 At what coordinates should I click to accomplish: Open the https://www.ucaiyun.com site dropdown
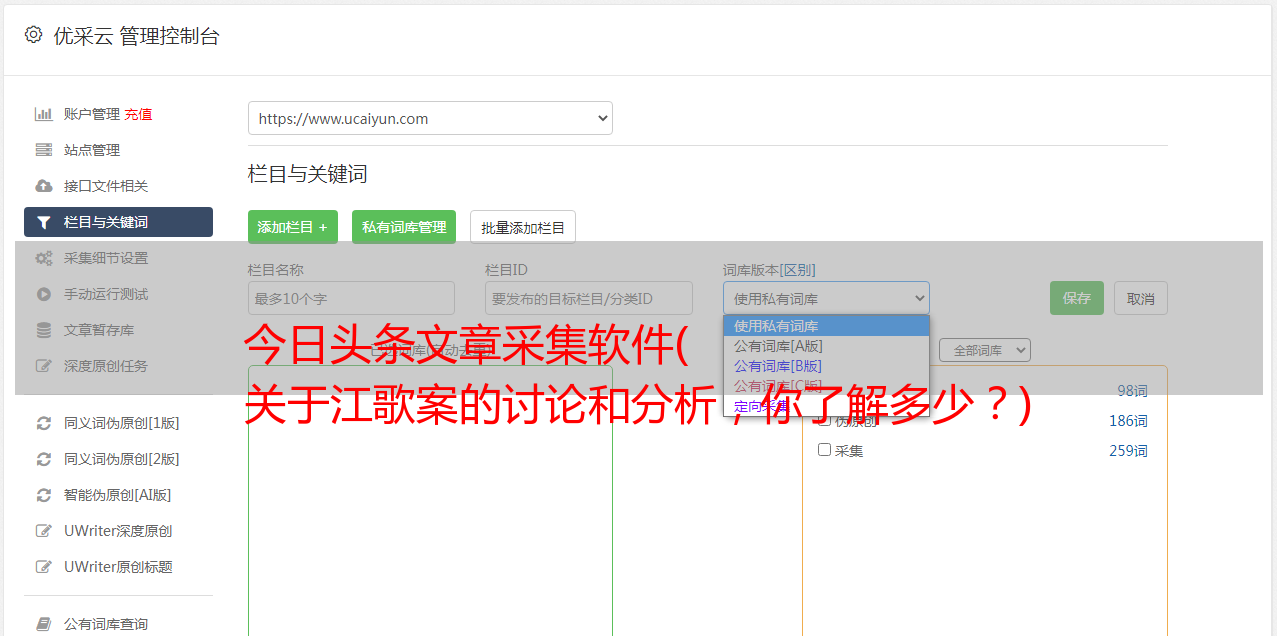(430, 118)
